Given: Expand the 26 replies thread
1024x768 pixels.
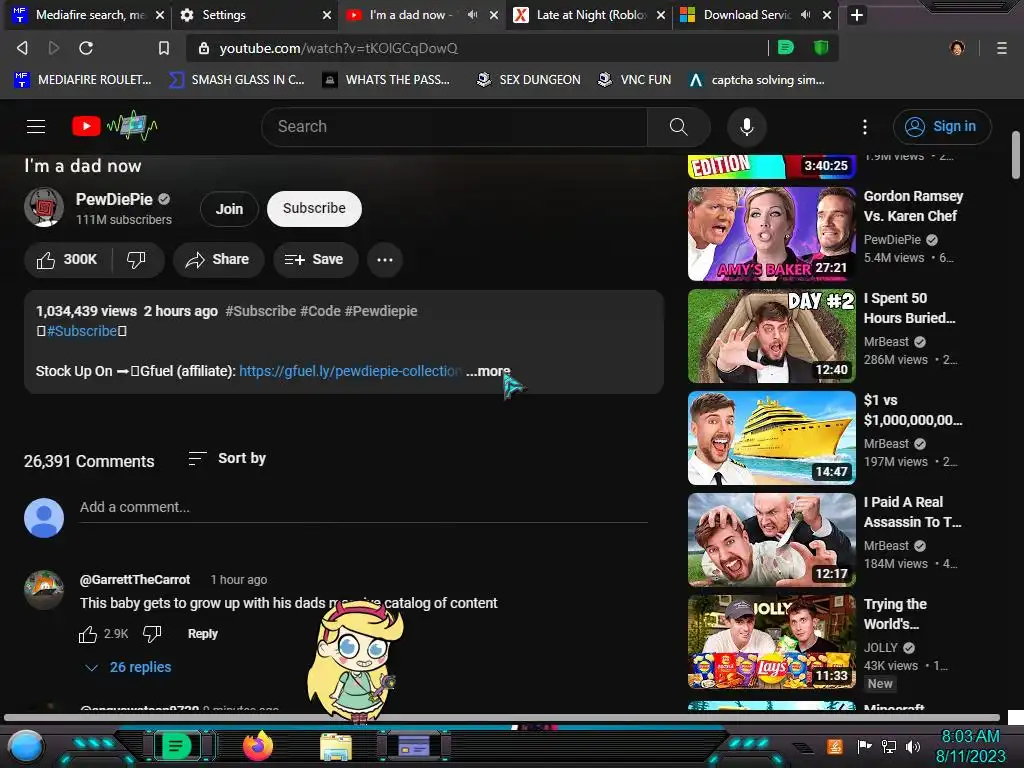Looking at the screenshot, I should [x=129, y=667].
